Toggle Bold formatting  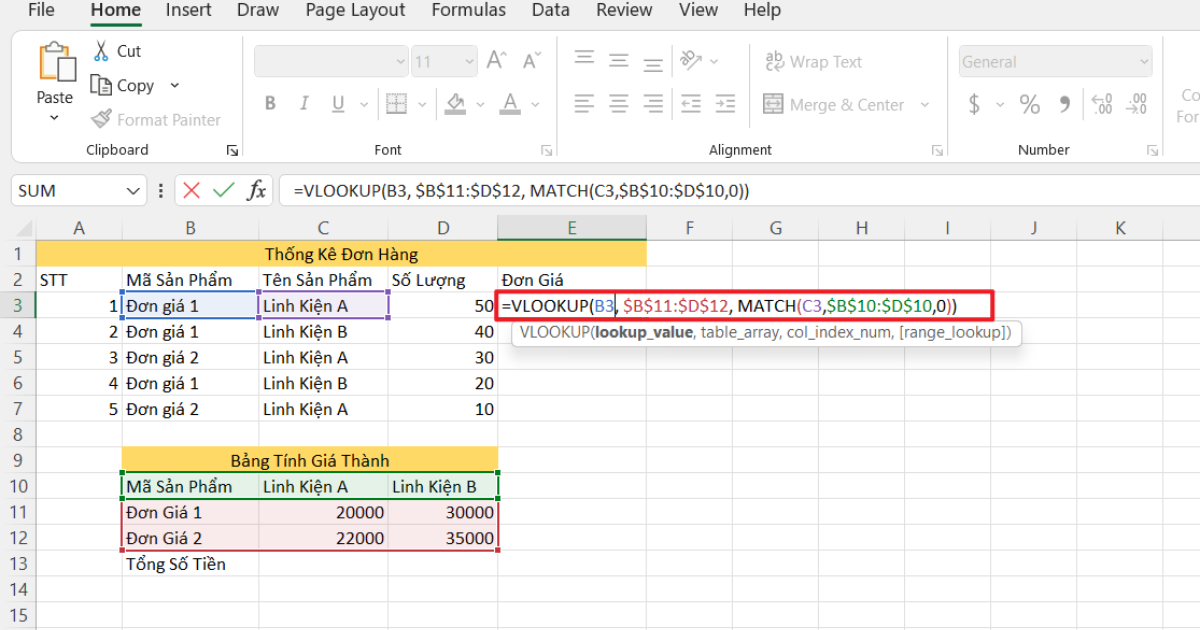(270, 104)
